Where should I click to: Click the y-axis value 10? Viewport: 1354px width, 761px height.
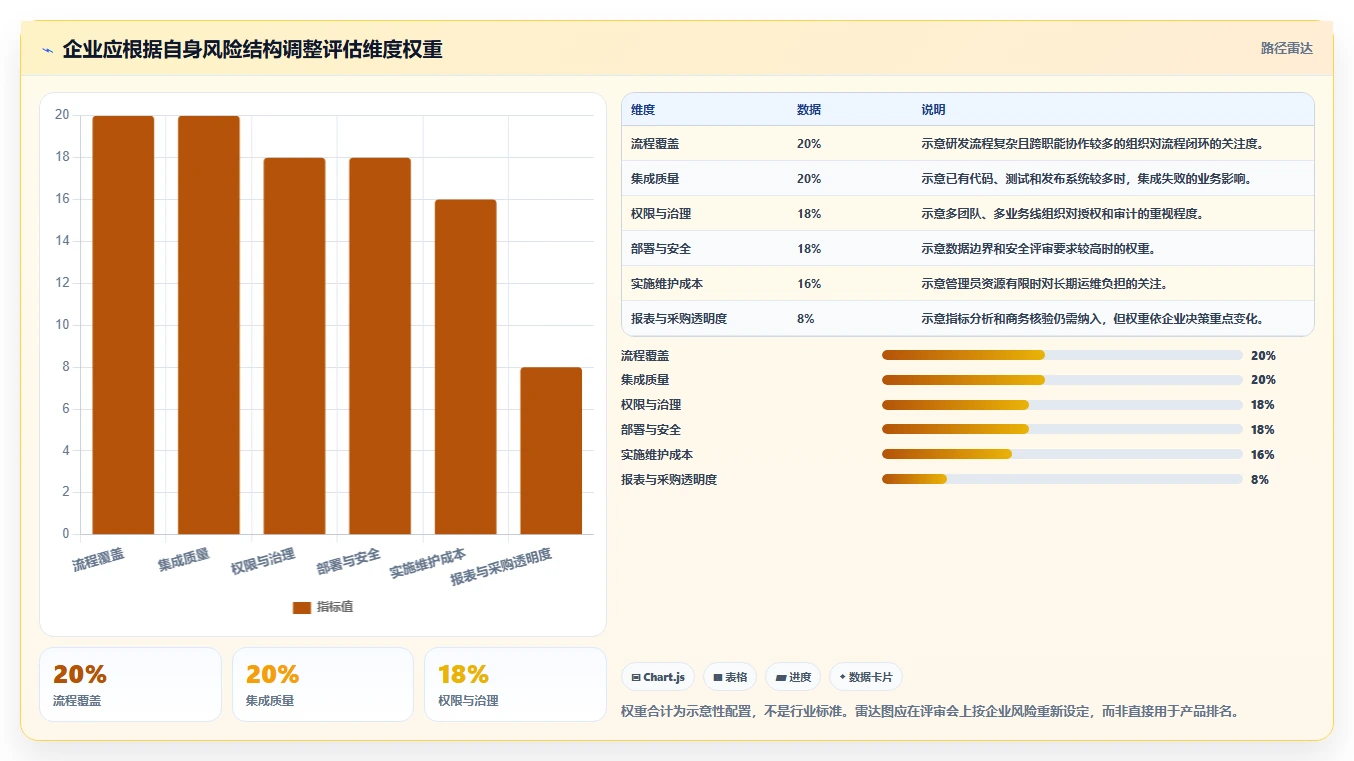(x=62, y=325)
